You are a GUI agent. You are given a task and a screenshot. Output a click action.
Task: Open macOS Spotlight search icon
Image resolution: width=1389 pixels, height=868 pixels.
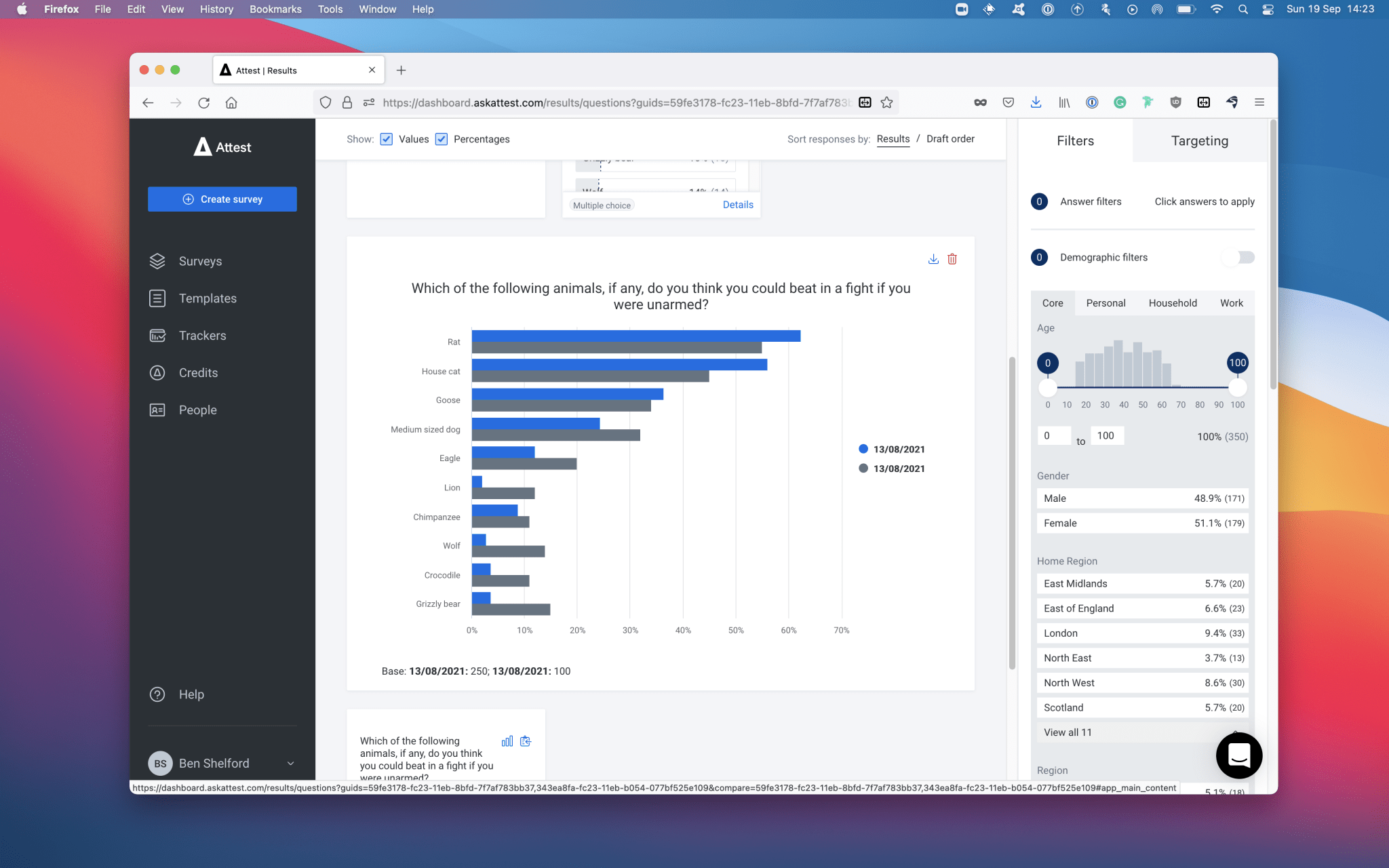point(1243,9)
